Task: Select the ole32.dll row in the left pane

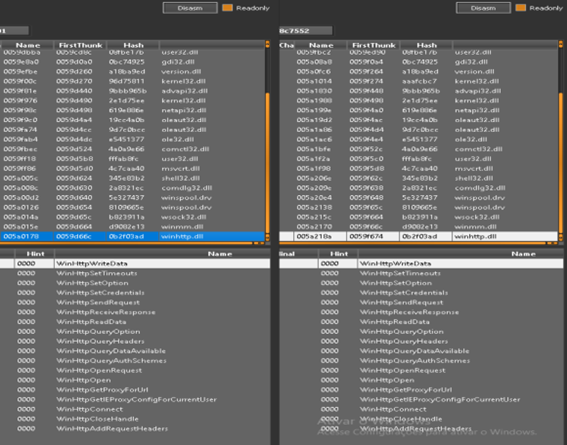Action: pos(132,140)
